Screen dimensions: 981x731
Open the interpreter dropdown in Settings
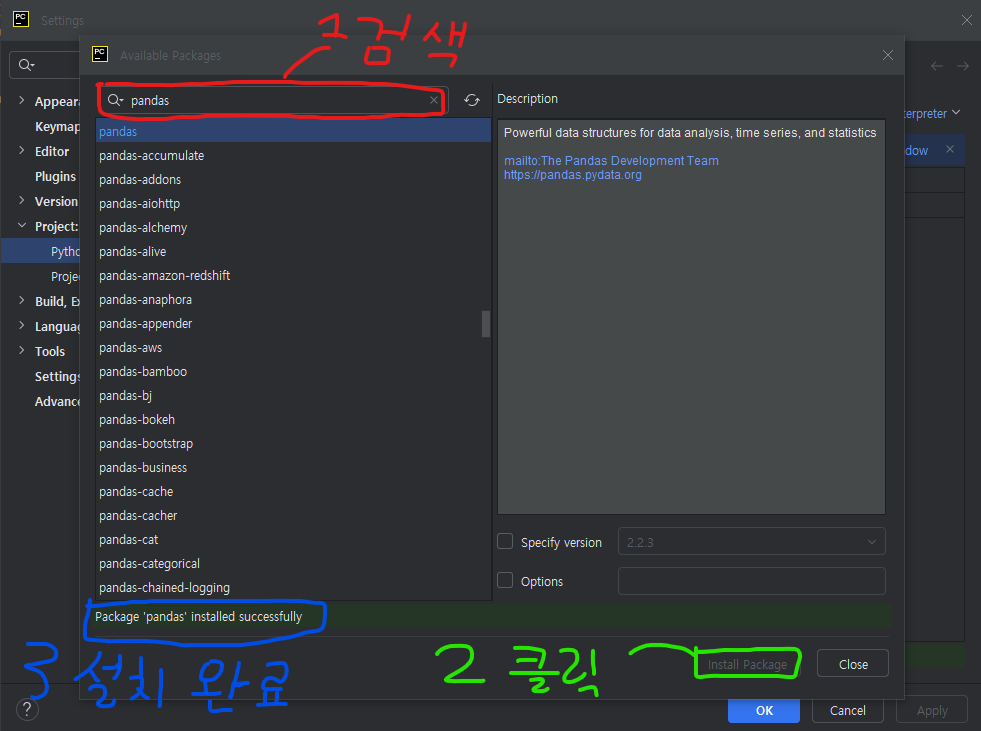pyautogui.click(x=956, y=113)
